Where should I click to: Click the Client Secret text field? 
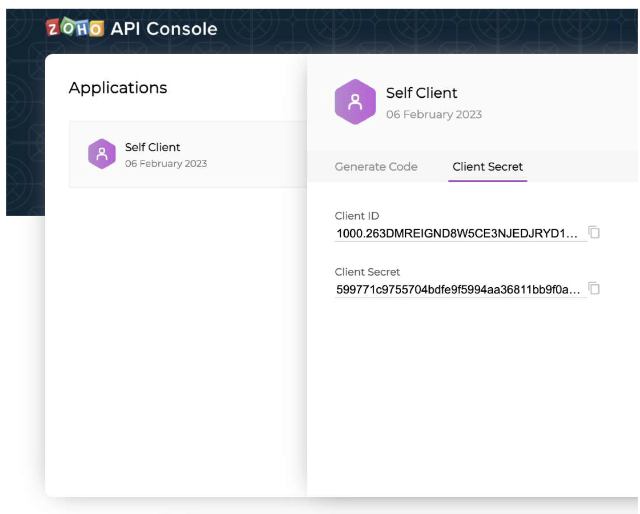[460, 289]
